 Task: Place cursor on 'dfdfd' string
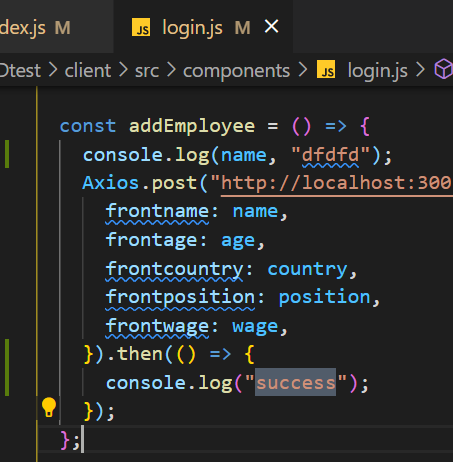click(330, 155)
